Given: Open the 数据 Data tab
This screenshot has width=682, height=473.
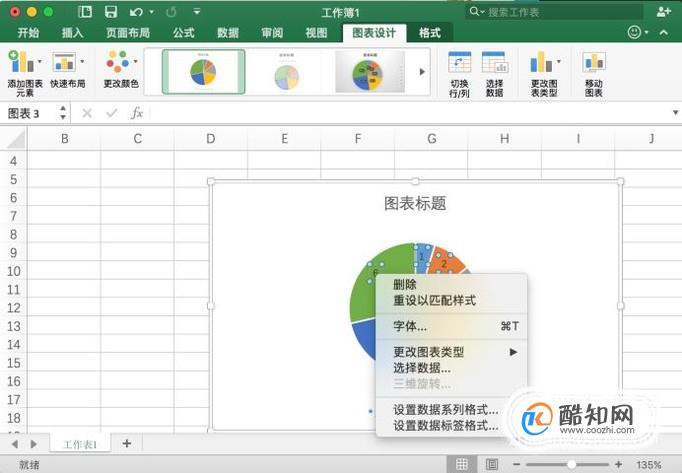Looking at the screenshot, I should click(x=228, y=33).
